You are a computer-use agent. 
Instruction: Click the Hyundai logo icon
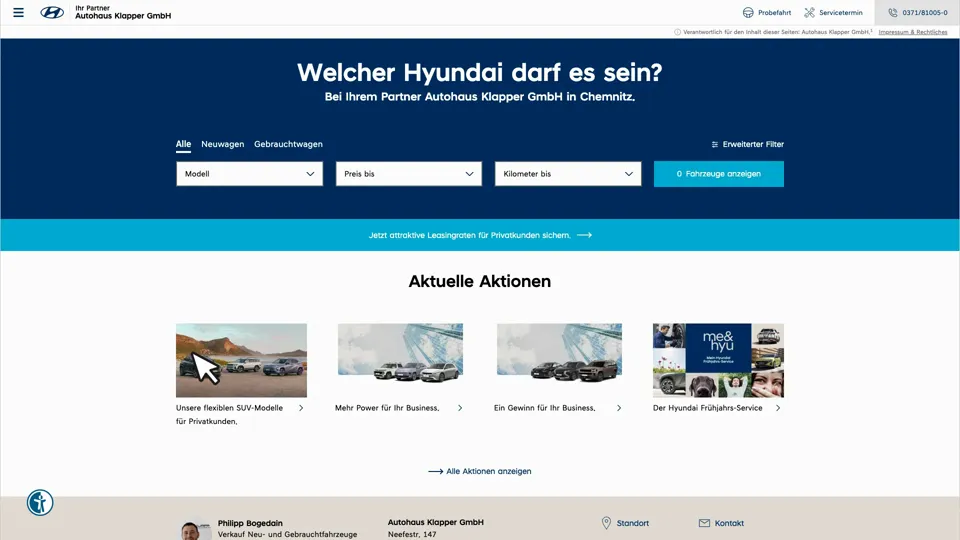[x=52, y=12]
